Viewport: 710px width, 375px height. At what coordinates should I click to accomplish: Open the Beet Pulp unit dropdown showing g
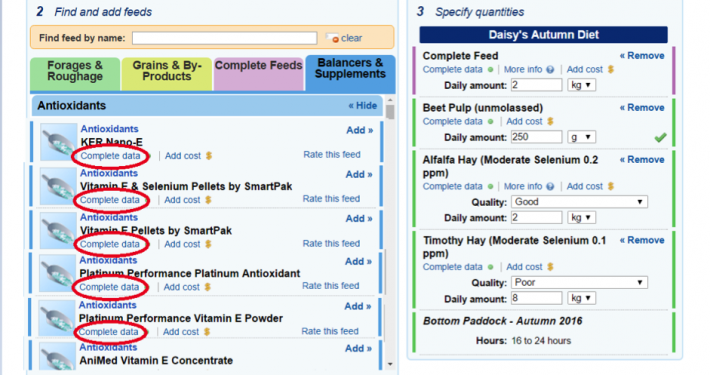581,137
